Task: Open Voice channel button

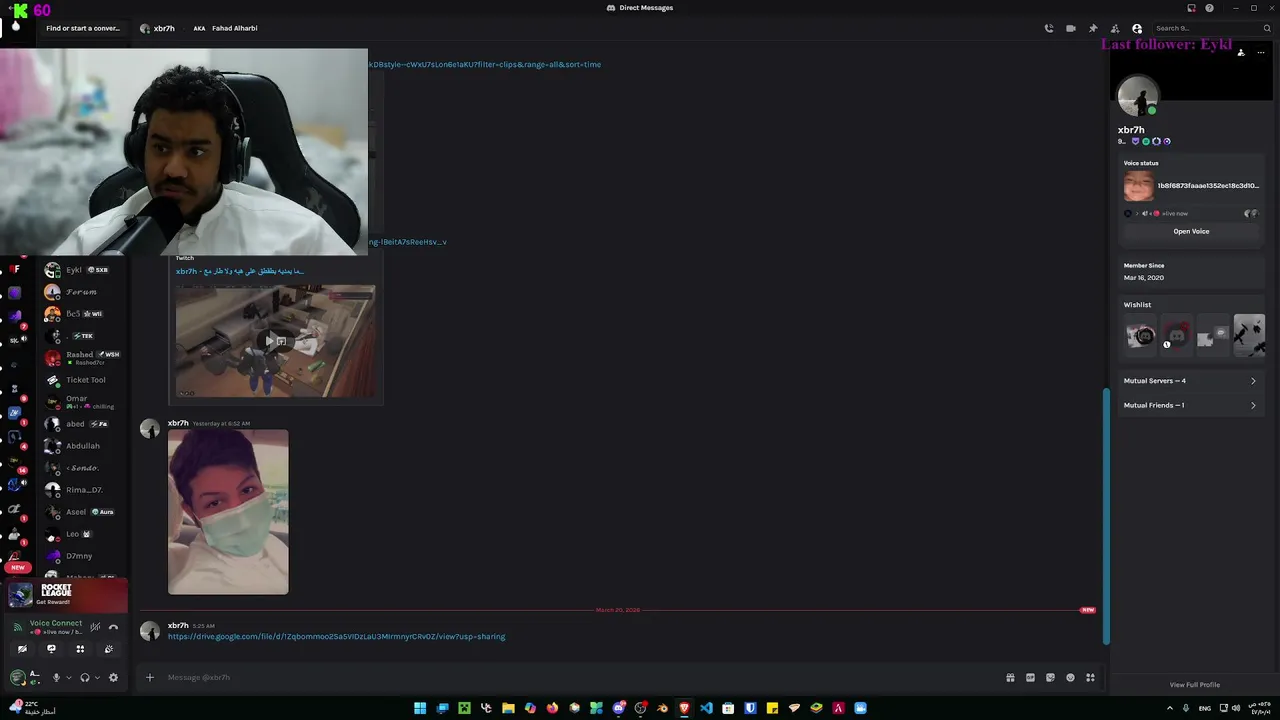Action: [1191, 231]
